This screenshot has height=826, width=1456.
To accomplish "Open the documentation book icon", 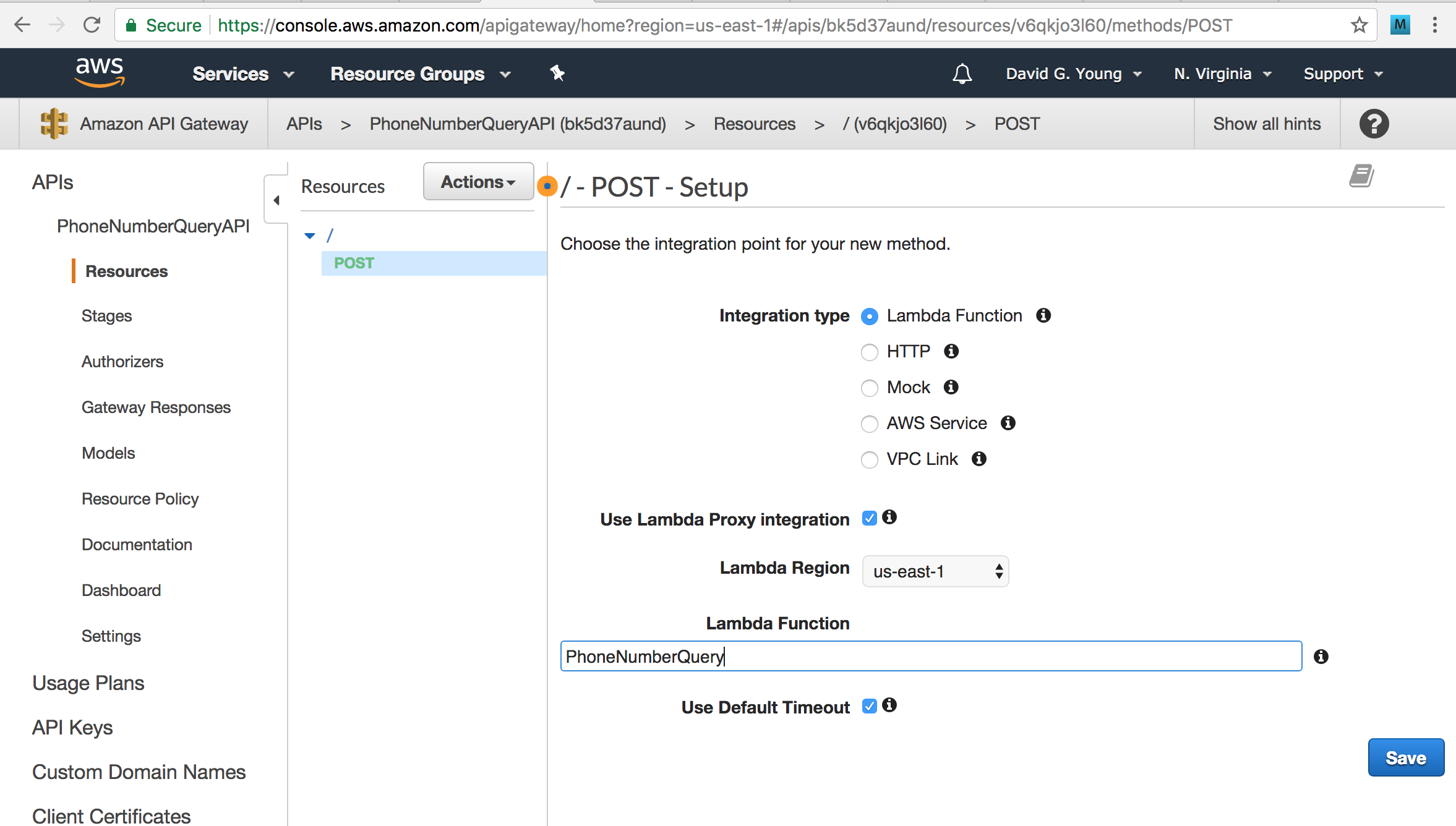I will tap(1361, 176).
